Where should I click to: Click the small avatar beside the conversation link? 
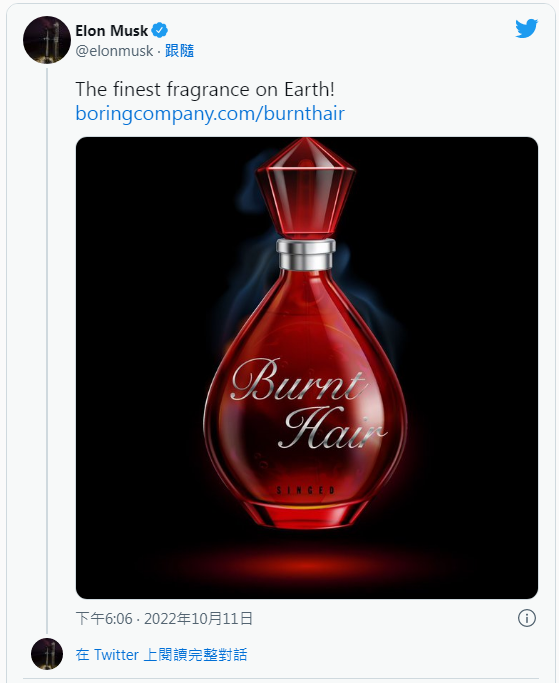[x=47, y=654]
